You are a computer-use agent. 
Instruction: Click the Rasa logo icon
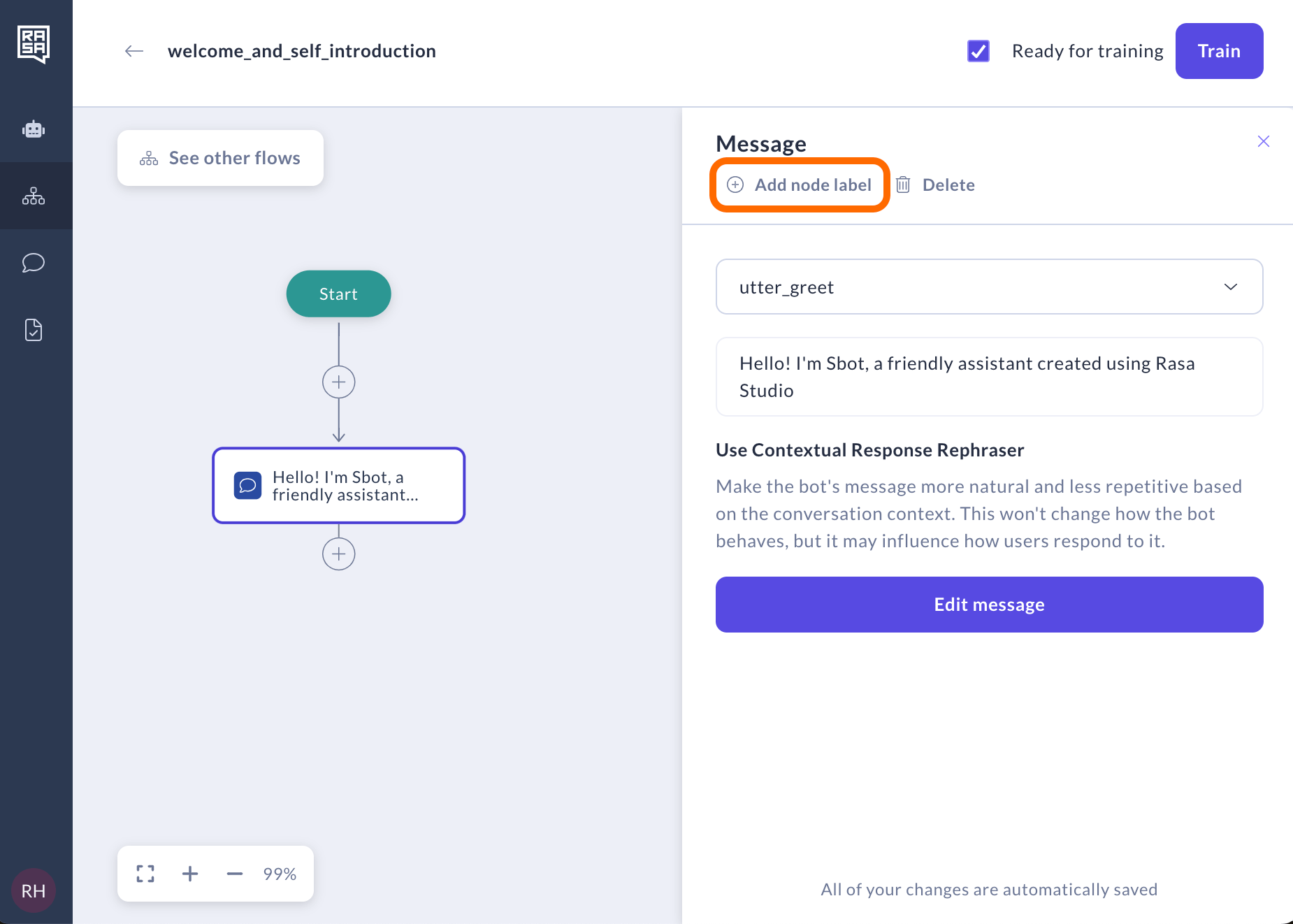pyautogui.click(x=34, y=44)
